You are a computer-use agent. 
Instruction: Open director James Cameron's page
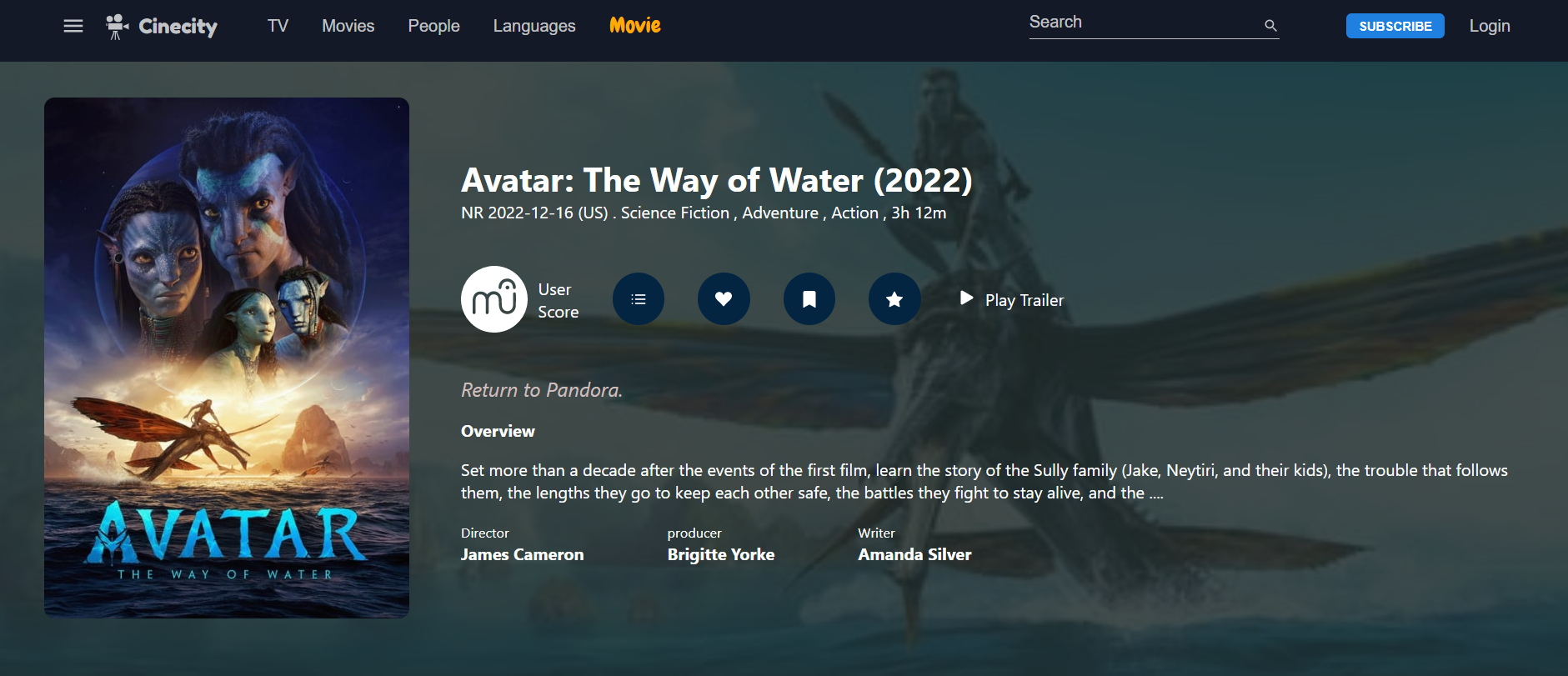(x=523, y=554)
